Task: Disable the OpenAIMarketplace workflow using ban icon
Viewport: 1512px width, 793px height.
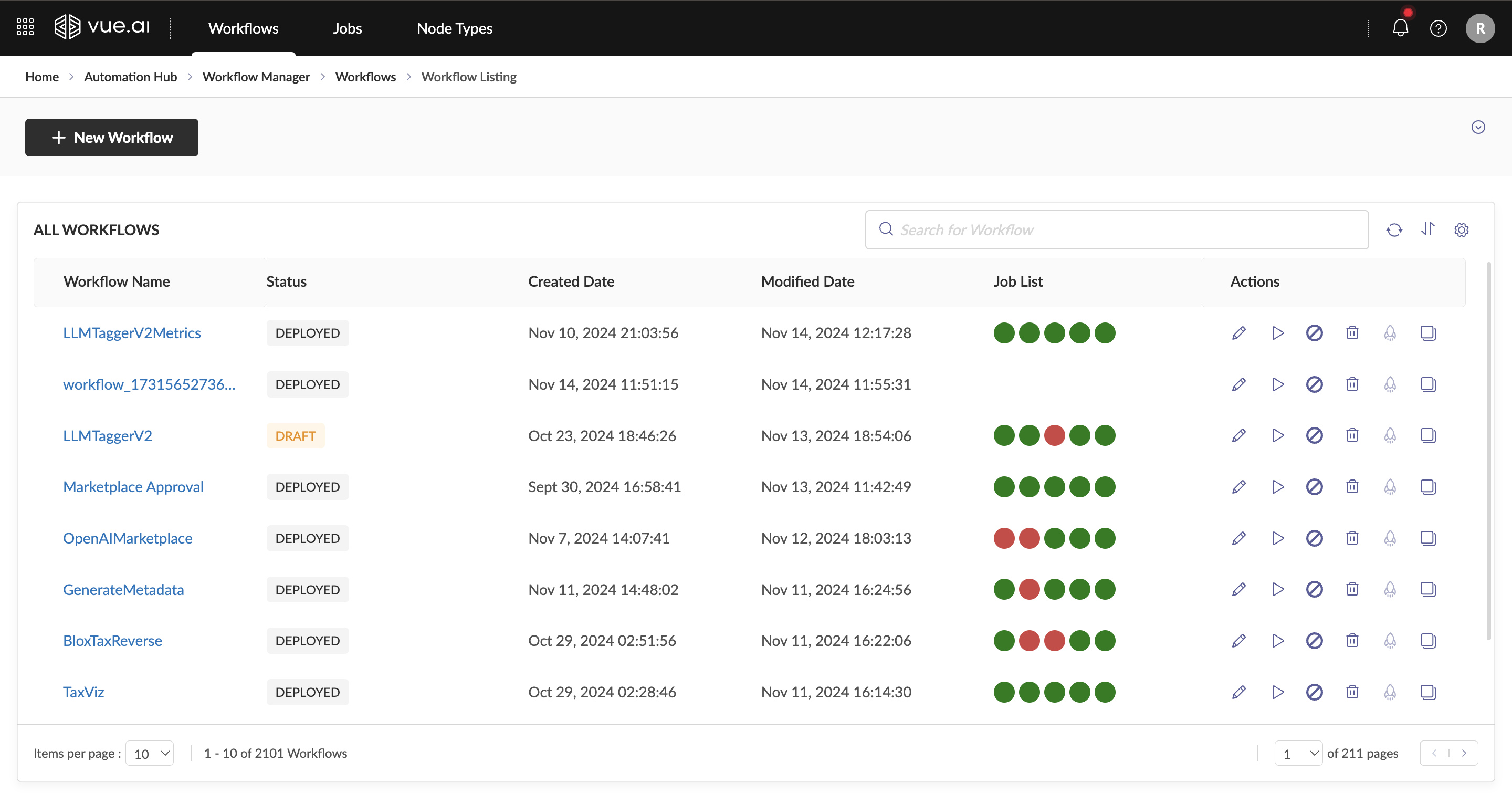Action: click(1314, 538)
